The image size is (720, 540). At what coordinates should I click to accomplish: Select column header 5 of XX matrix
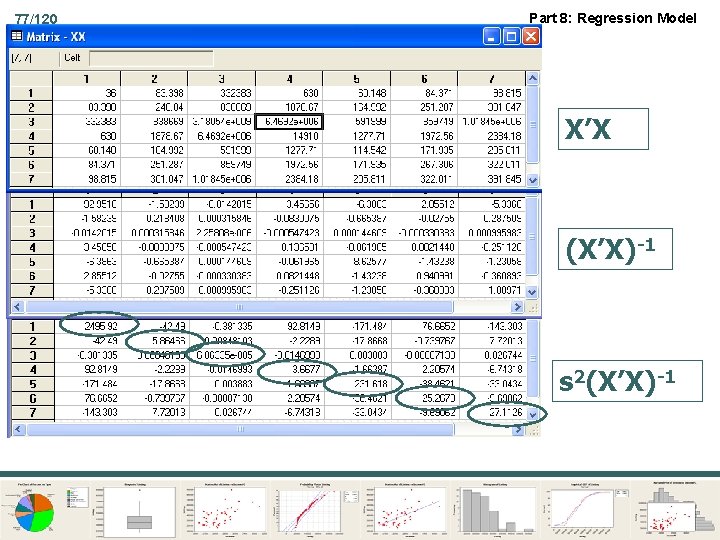click(x=356, y=79)
